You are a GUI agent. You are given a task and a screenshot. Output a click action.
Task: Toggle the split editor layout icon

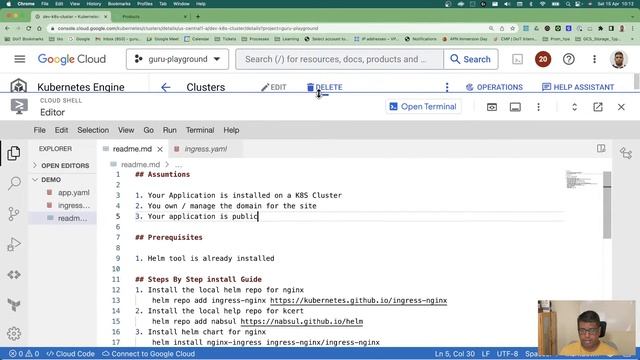pyautogui.click(x=601, y=149)
